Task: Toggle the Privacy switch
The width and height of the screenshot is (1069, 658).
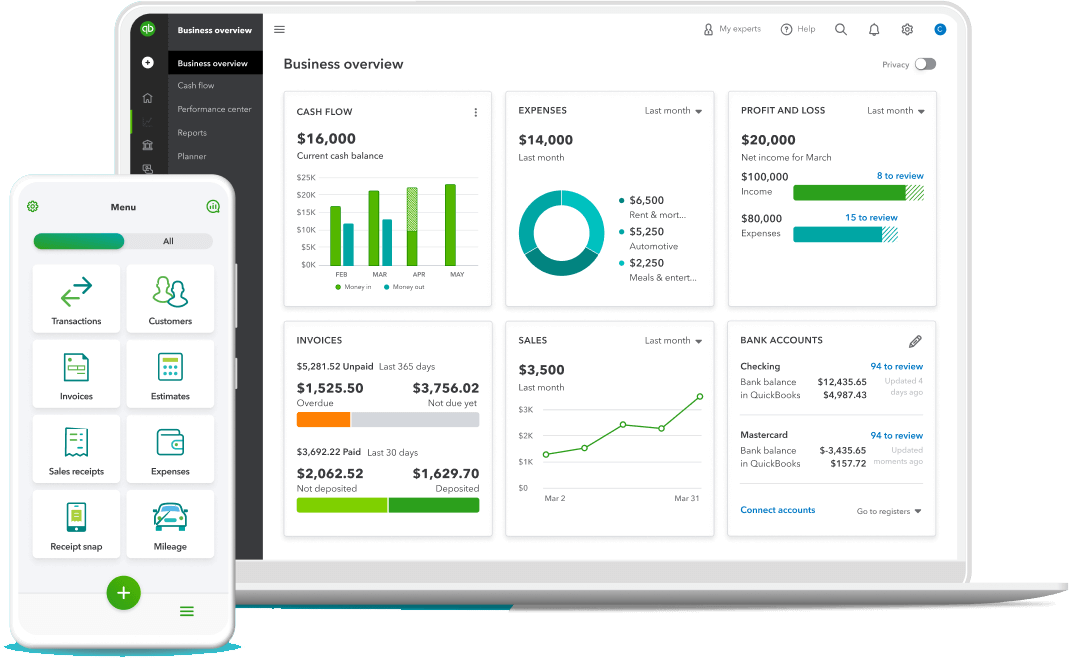Action: pyautogui.click(x=925, y=64)
